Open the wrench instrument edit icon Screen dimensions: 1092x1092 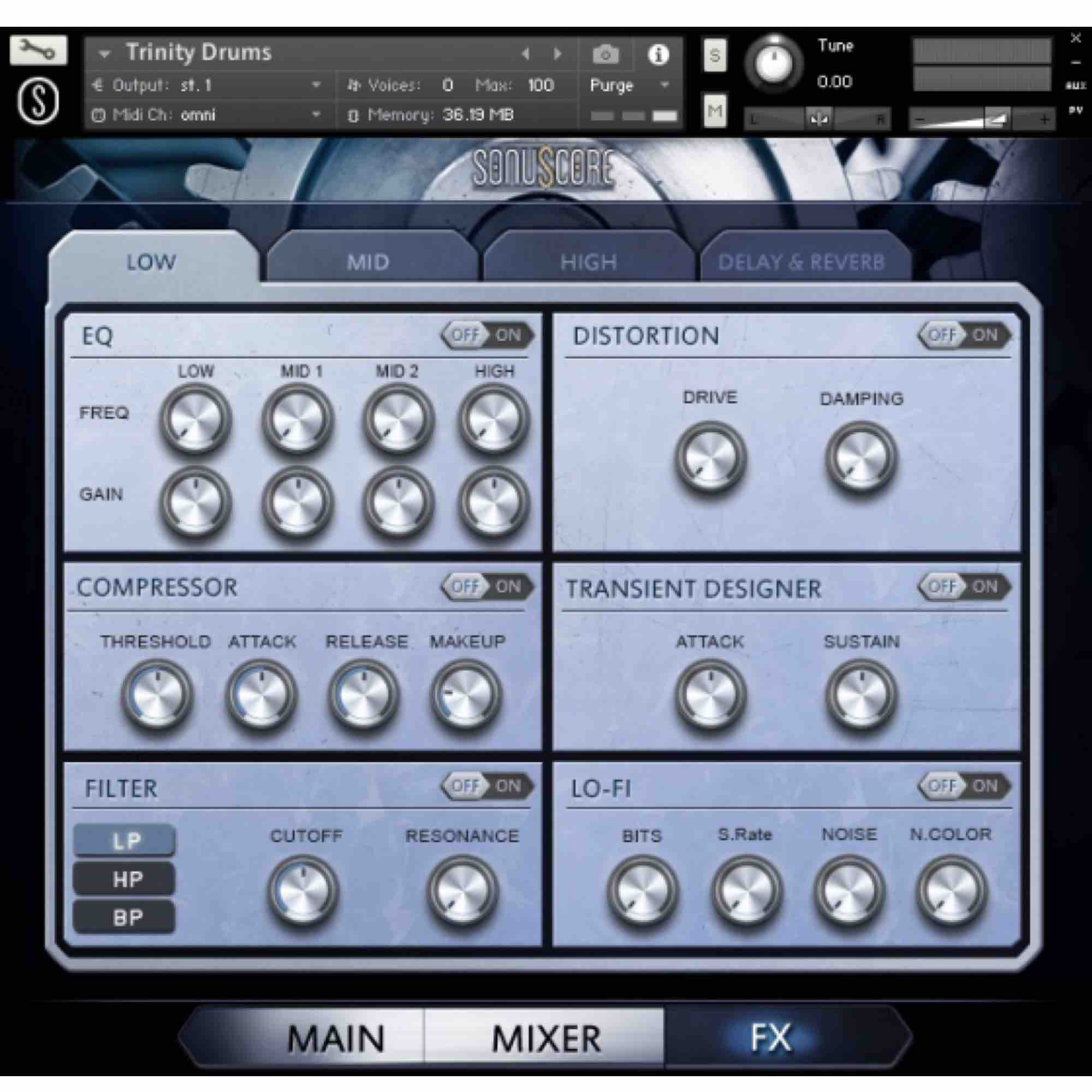pos(38,51)
